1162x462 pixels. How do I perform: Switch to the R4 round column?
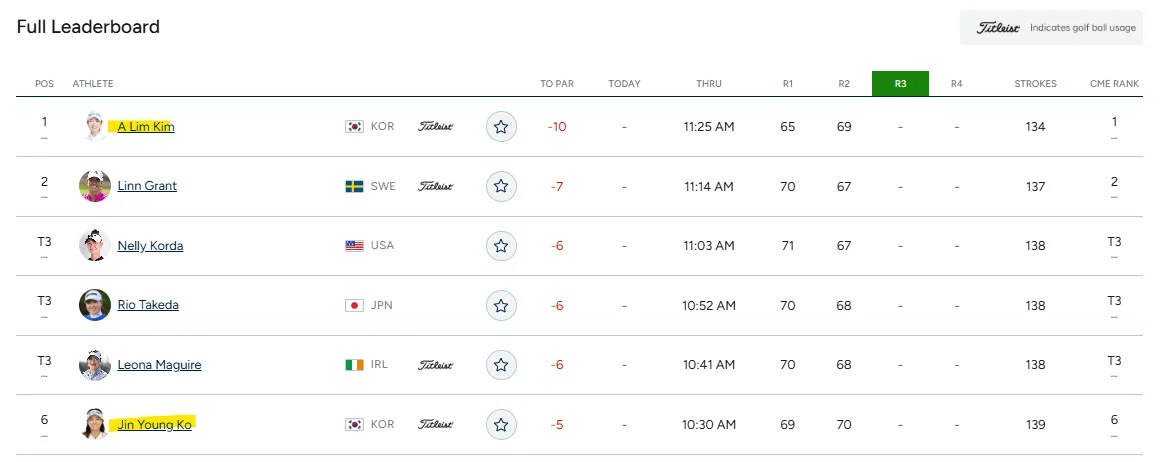957,84
